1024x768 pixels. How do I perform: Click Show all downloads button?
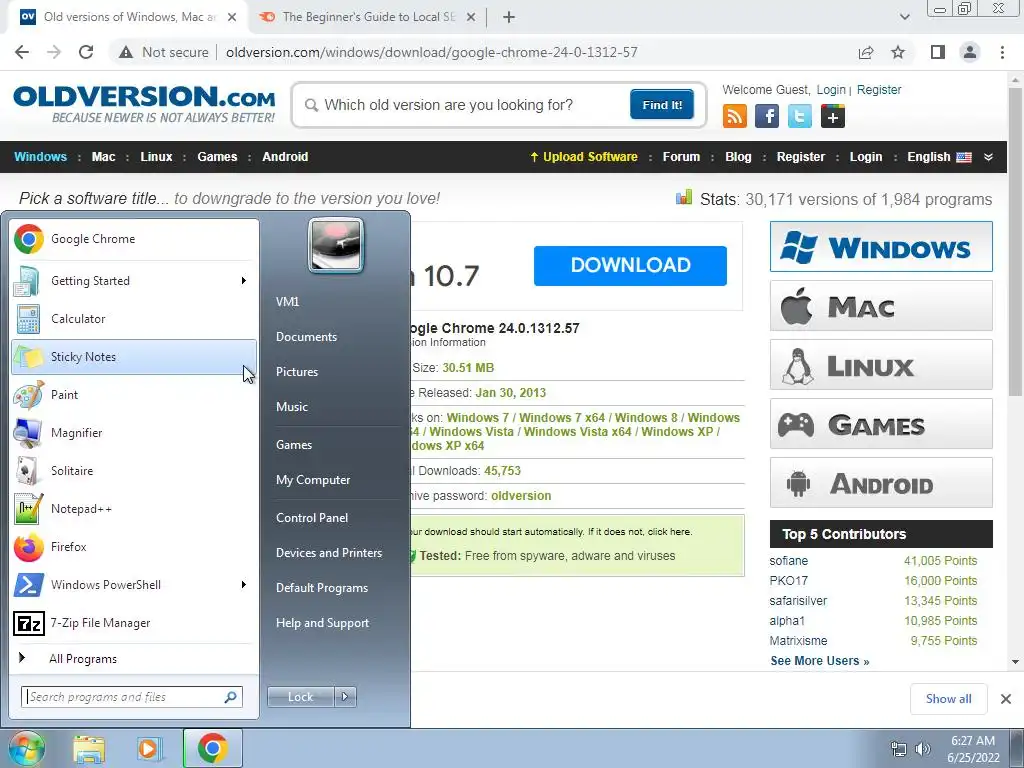(x=948, y=699)
